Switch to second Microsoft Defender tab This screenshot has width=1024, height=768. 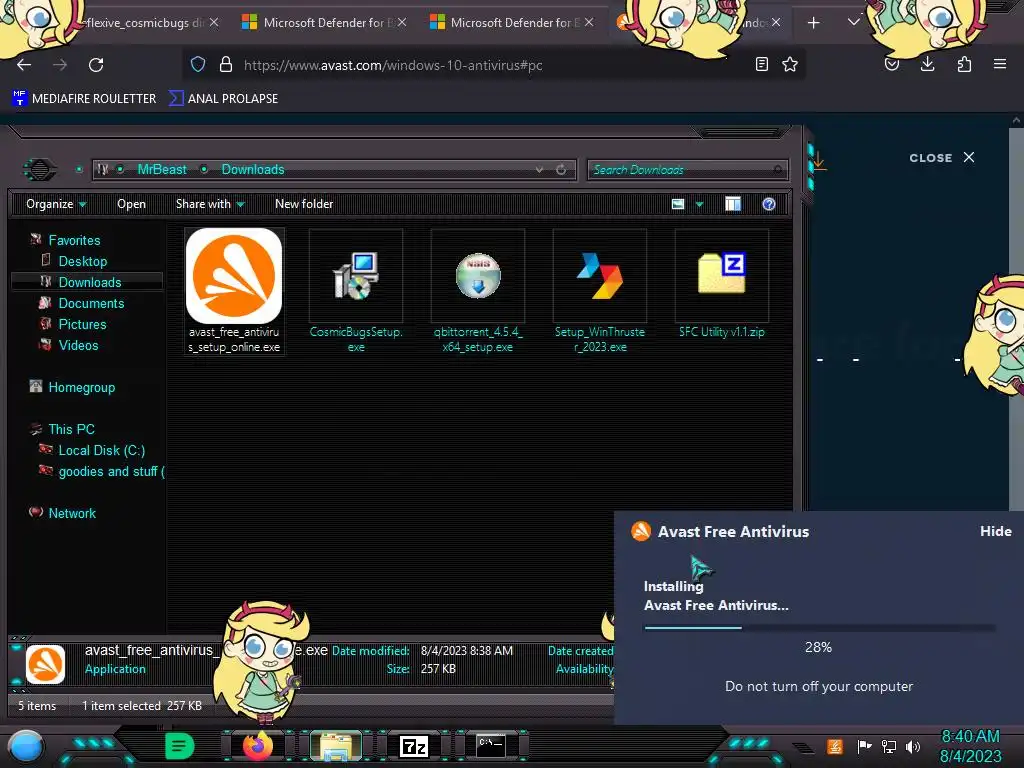[x=511, y=22]
